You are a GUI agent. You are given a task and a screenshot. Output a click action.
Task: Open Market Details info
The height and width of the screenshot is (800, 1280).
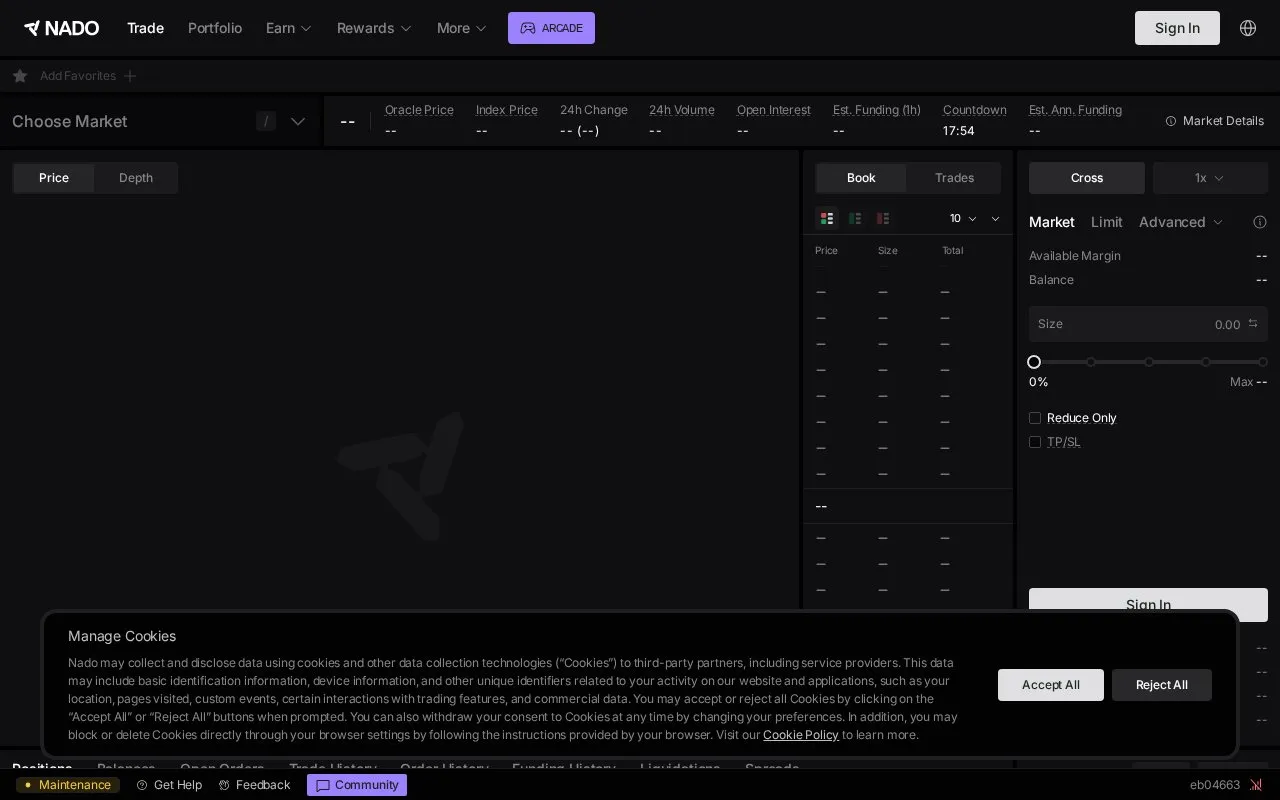pyautogui.click(x=1215, y=121)
